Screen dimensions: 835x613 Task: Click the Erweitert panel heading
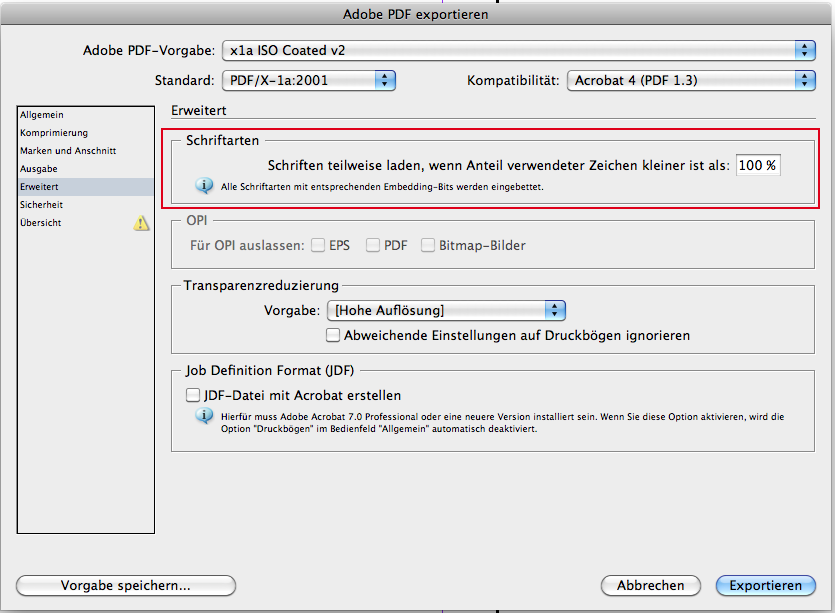coord(199,110)
